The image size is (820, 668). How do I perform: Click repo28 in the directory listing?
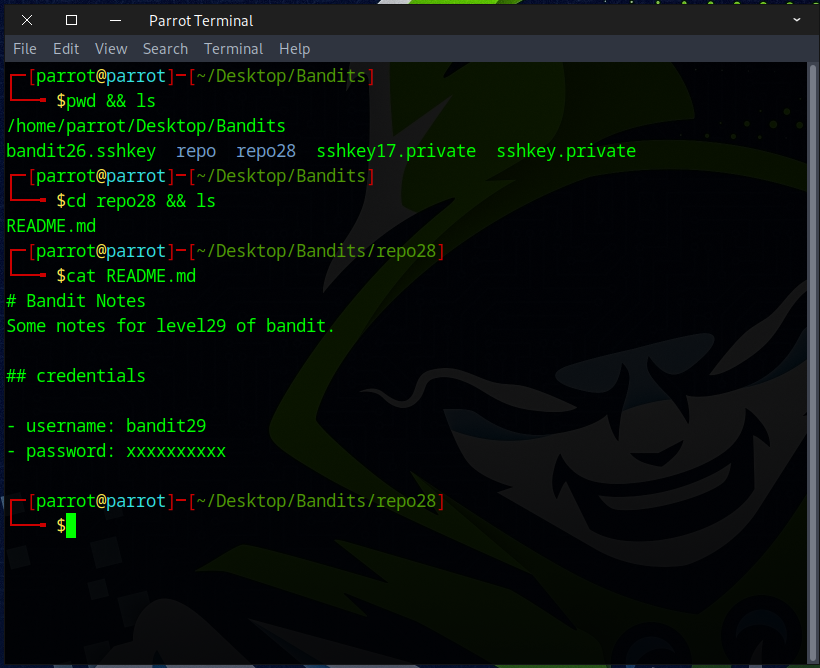tap(266, 152)
